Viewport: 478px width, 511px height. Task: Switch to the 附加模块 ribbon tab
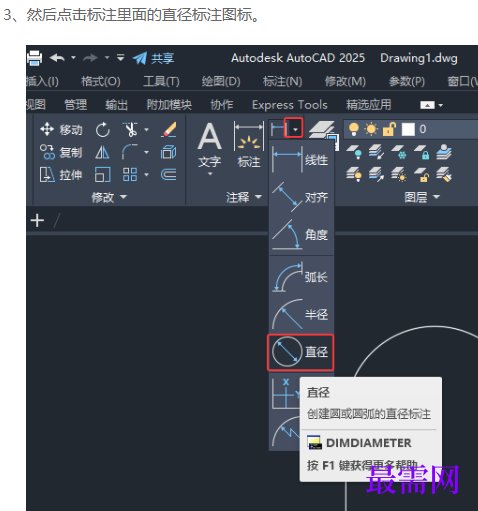click(169, 105)
